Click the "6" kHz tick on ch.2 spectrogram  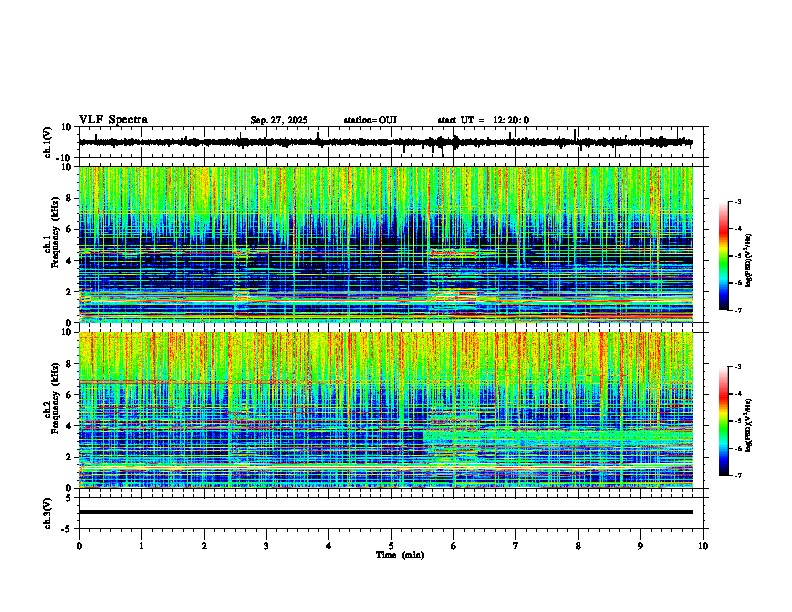[70, 395]
